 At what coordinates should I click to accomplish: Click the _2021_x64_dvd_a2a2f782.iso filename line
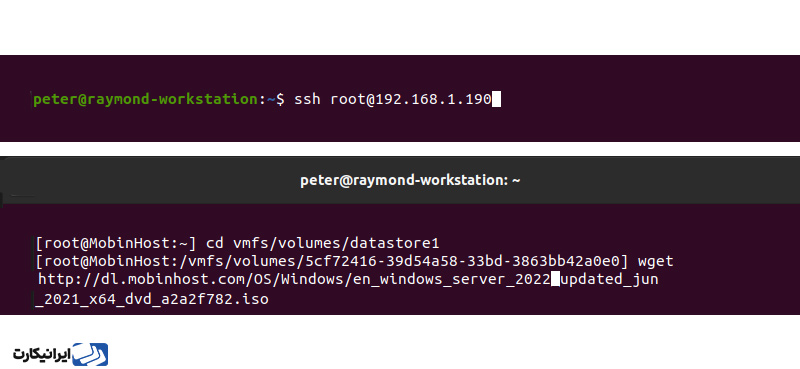coord(152,299)
